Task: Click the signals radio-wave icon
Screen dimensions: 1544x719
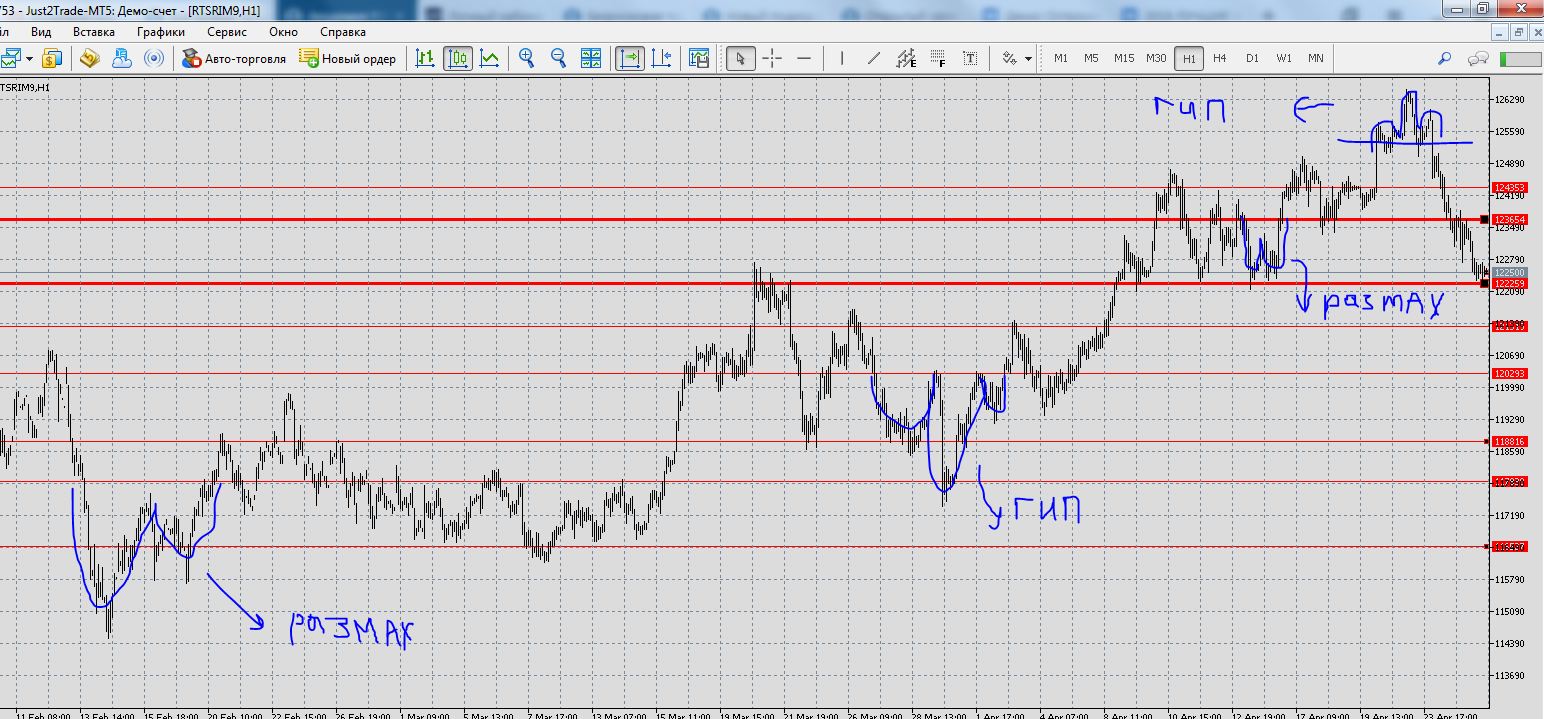Action: (153, 58)
